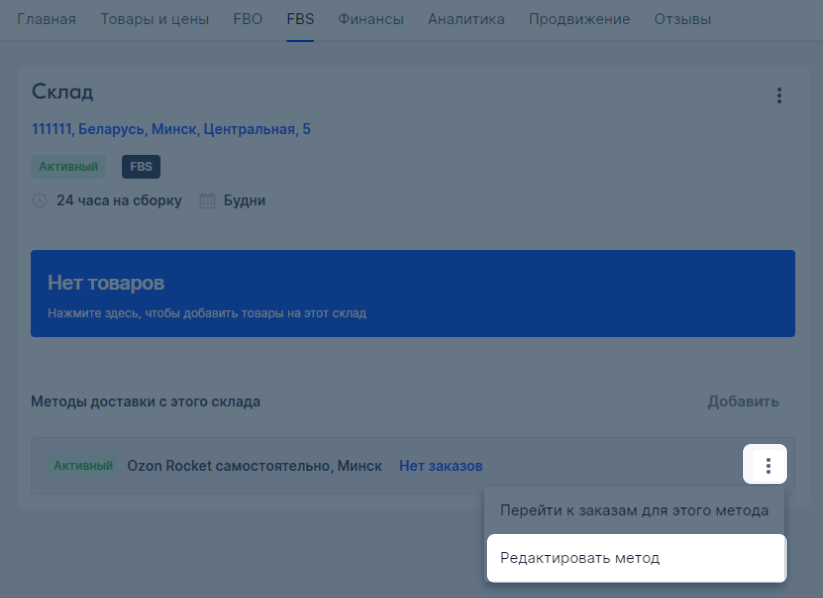Click the Нет товаров blue banner
The height and width of the screenshot is (598, 823).
[x=413, y=293]
